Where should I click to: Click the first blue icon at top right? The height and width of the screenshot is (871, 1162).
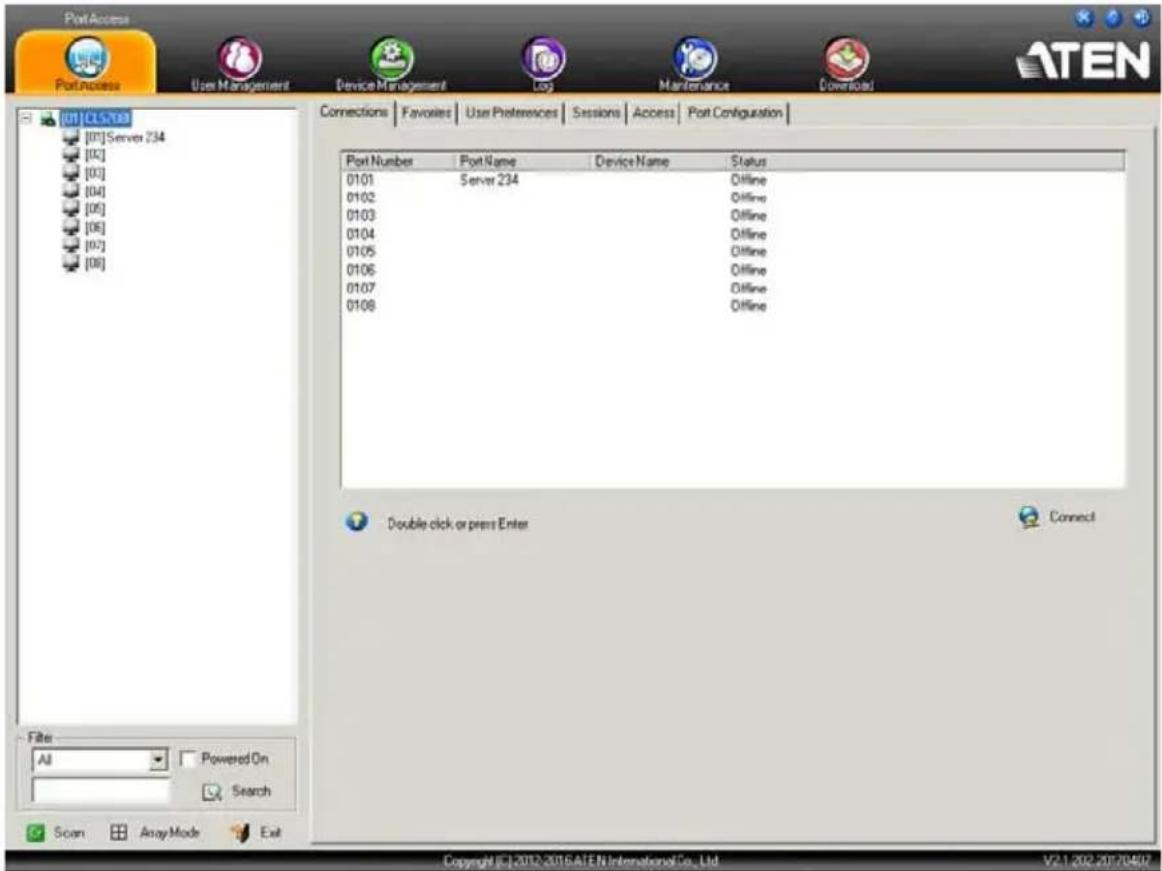tap(1084, 19)
